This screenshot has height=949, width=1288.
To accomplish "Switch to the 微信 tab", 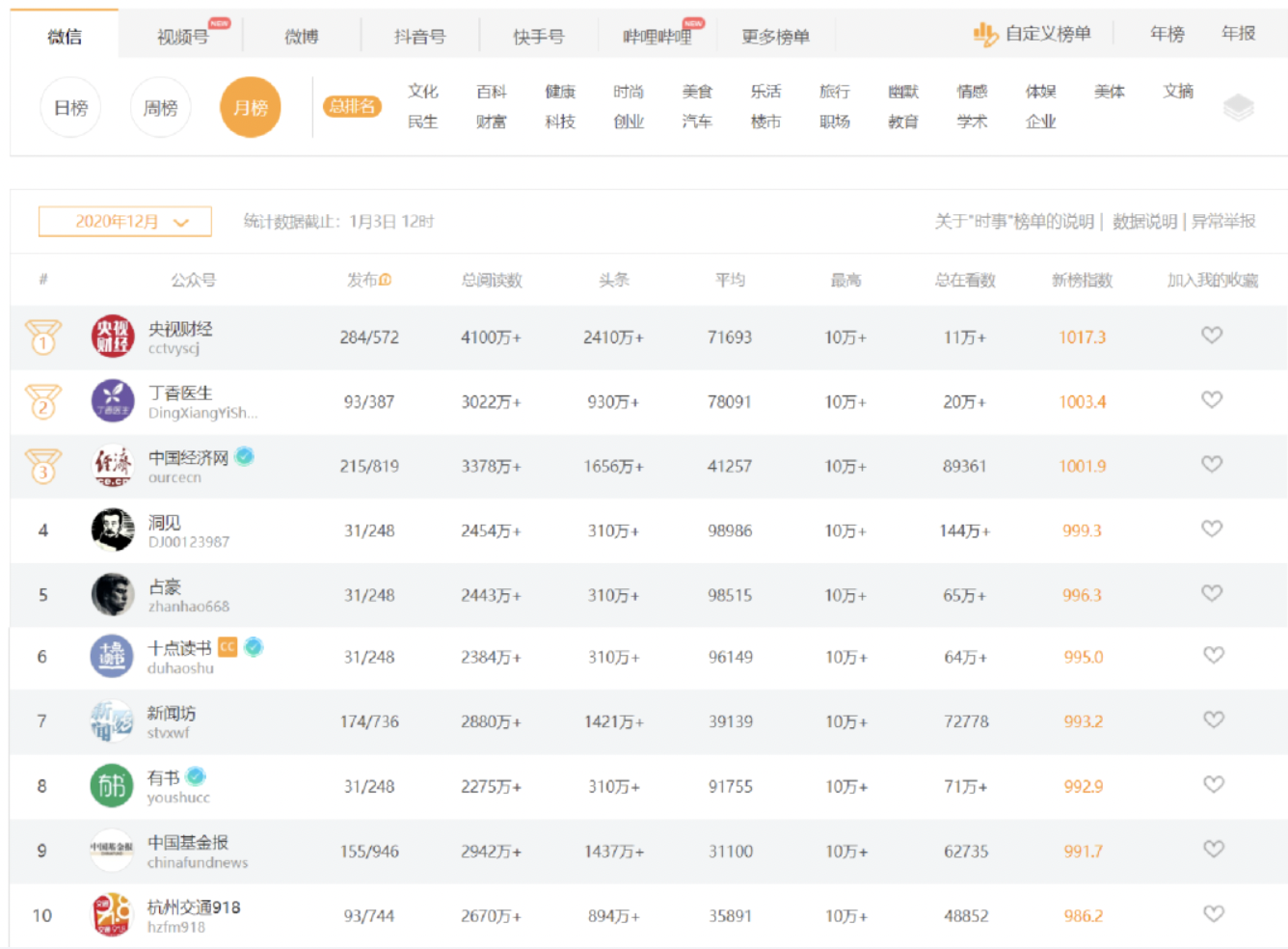I will [x=65, y=37].
